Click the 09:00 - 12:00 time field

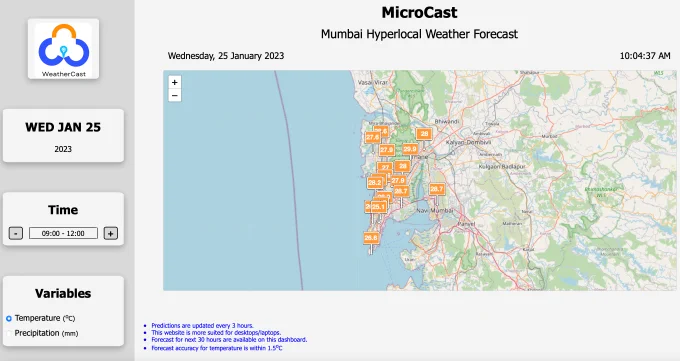click(x=63, y=233)
